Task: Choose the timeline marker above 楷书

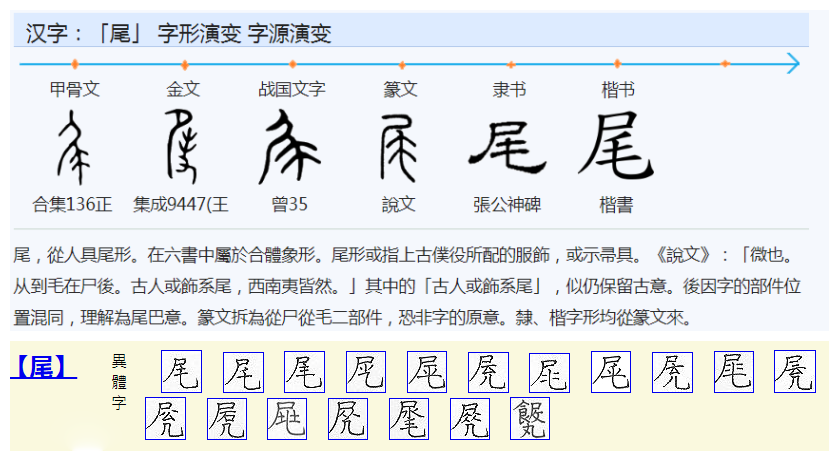Action: click(617, 64)
